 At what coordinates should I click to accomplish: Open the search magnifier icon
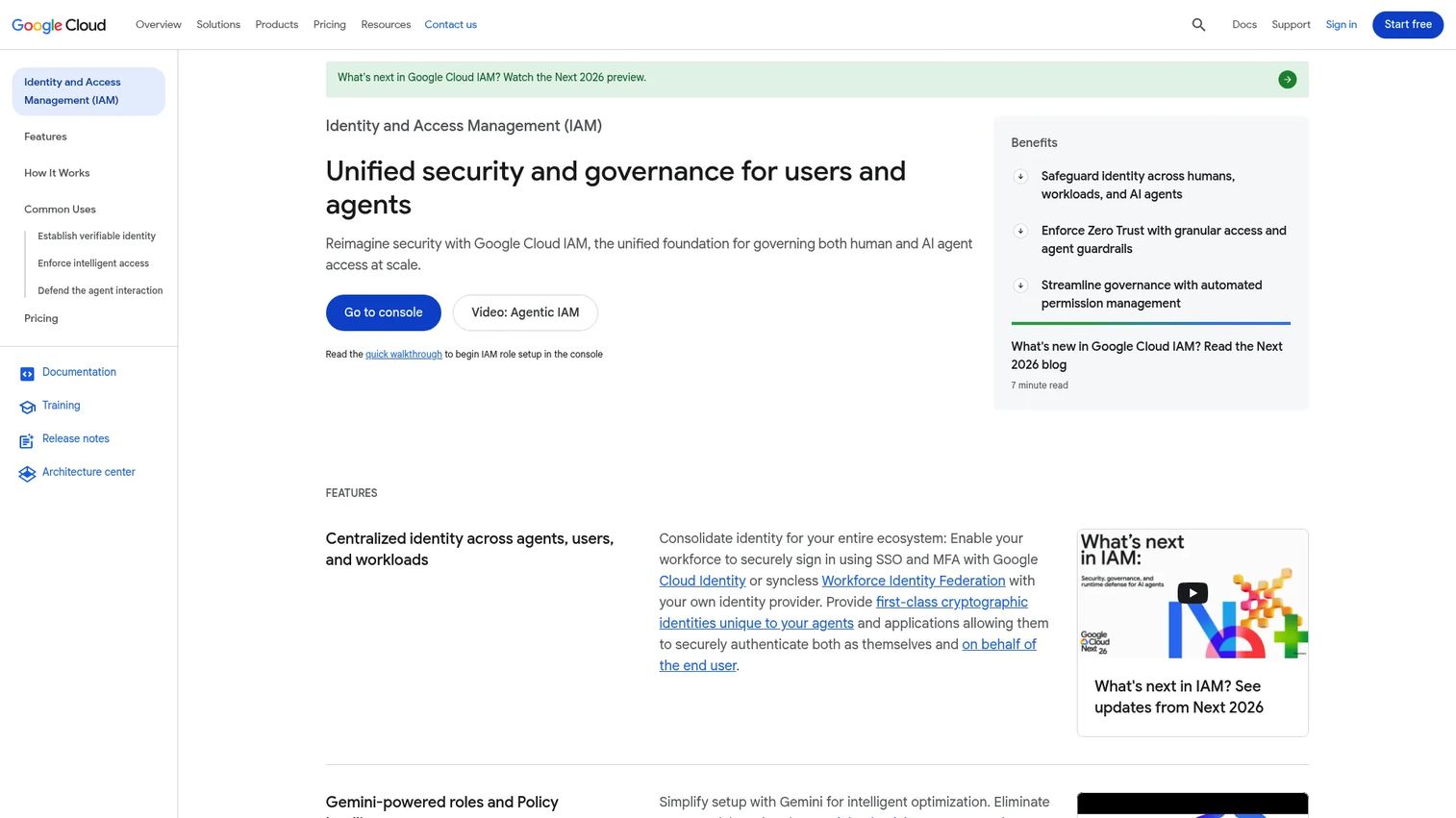click(x=1198, y=25)
